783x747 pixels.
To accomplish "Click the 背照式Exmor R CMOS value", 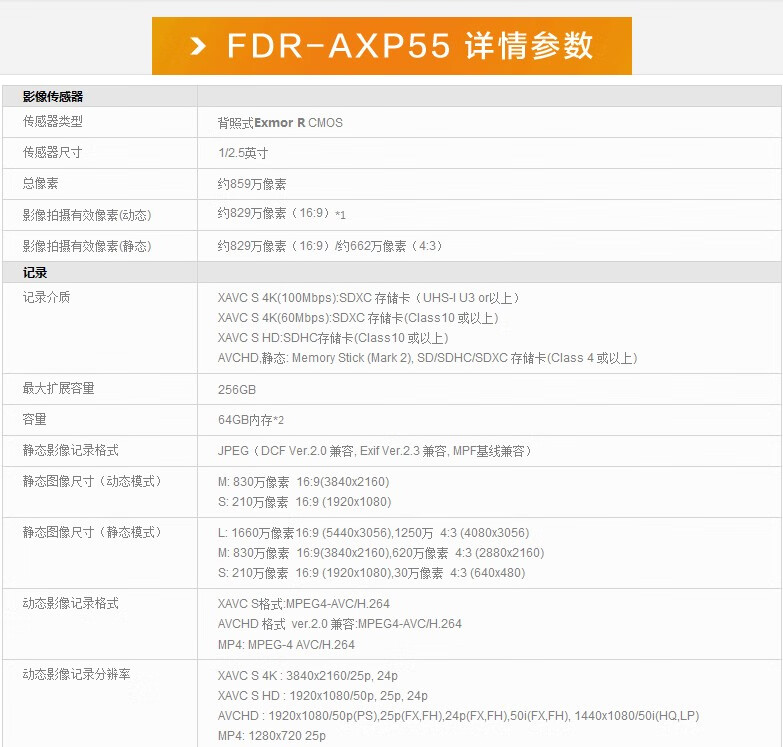I will pyautogui.click(x=280, y=123).
